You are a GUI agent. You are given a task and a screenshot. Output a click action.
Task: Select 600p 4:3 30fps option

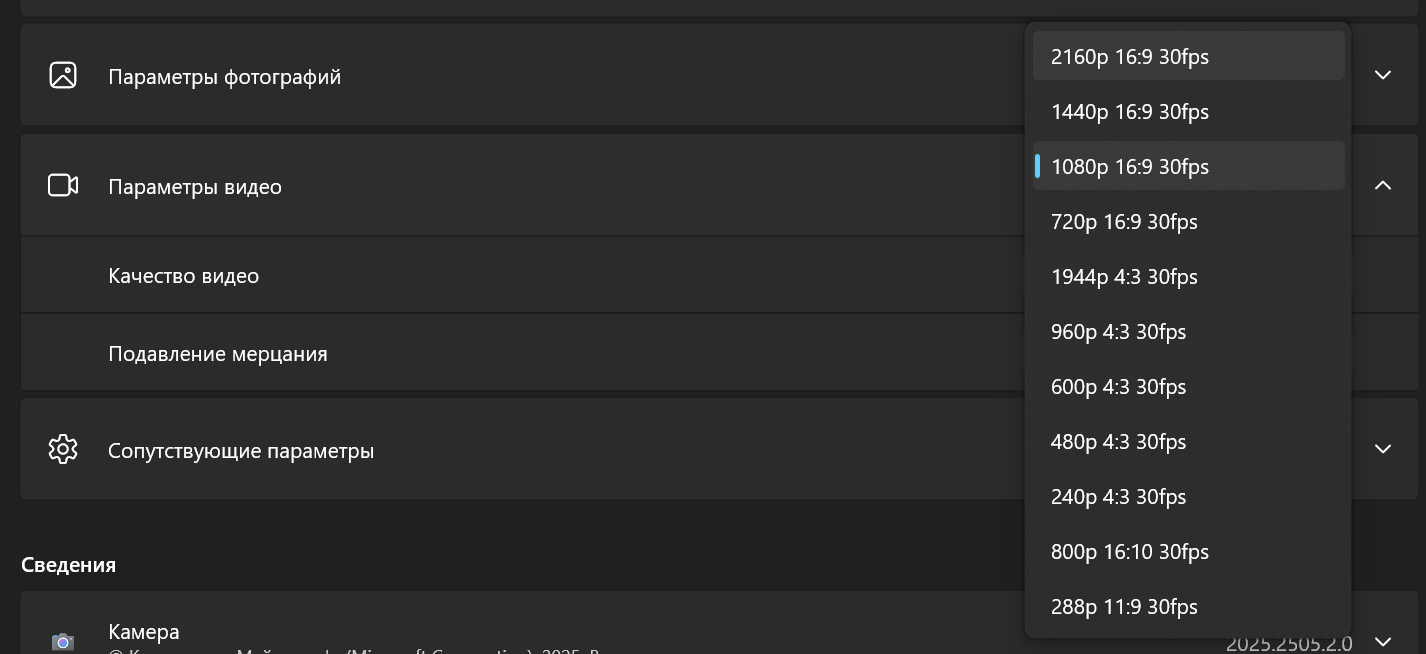1188,386
